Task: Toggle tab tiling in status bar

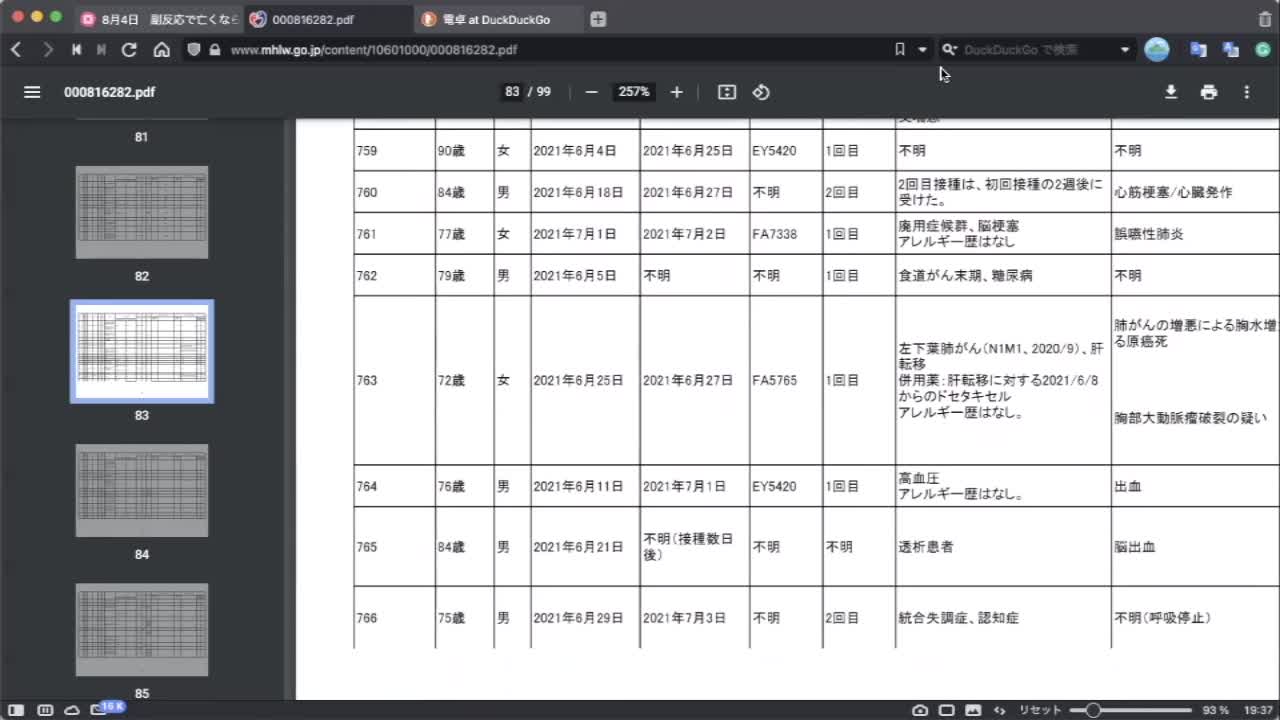Action: click(45, 710)
